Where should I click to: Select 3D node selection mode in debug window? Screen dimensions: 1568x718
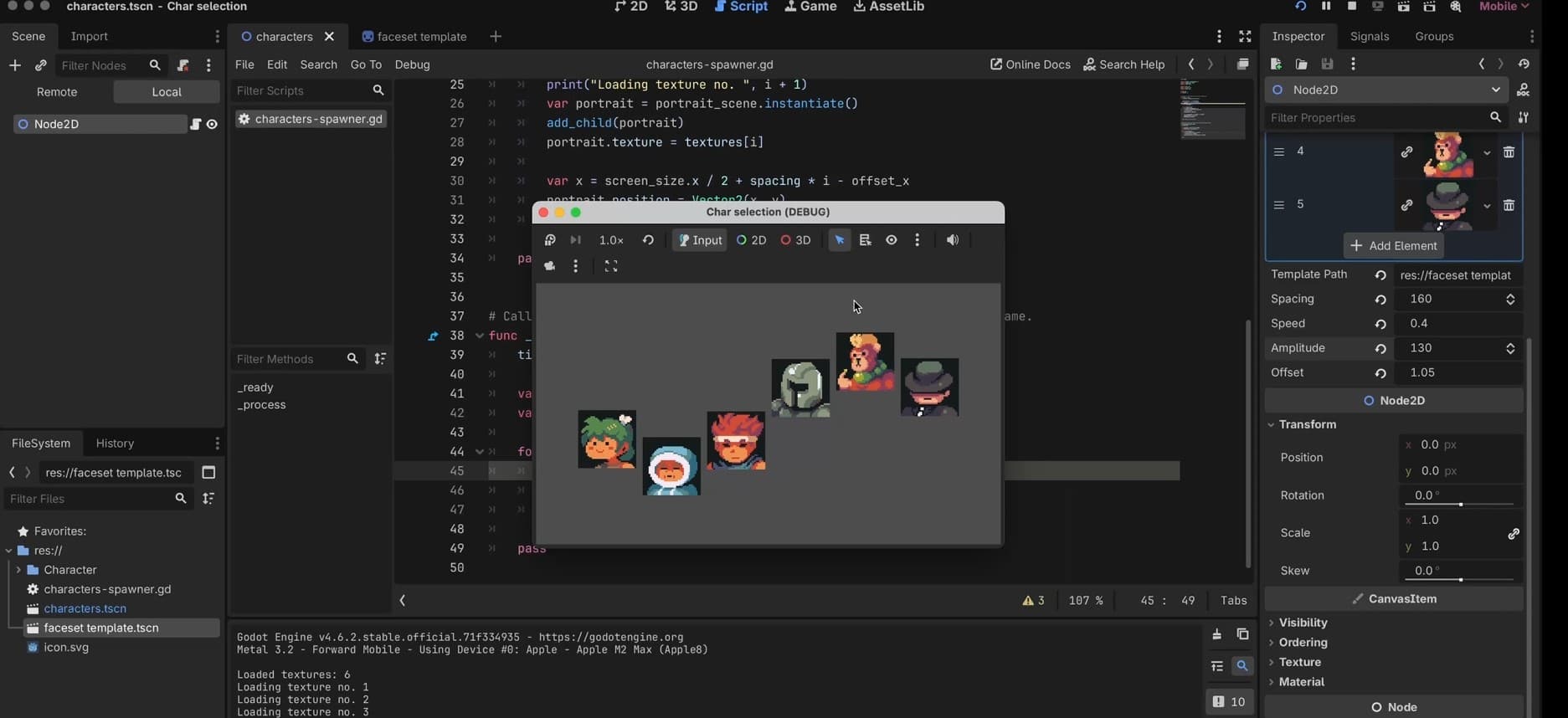point(795,240)
